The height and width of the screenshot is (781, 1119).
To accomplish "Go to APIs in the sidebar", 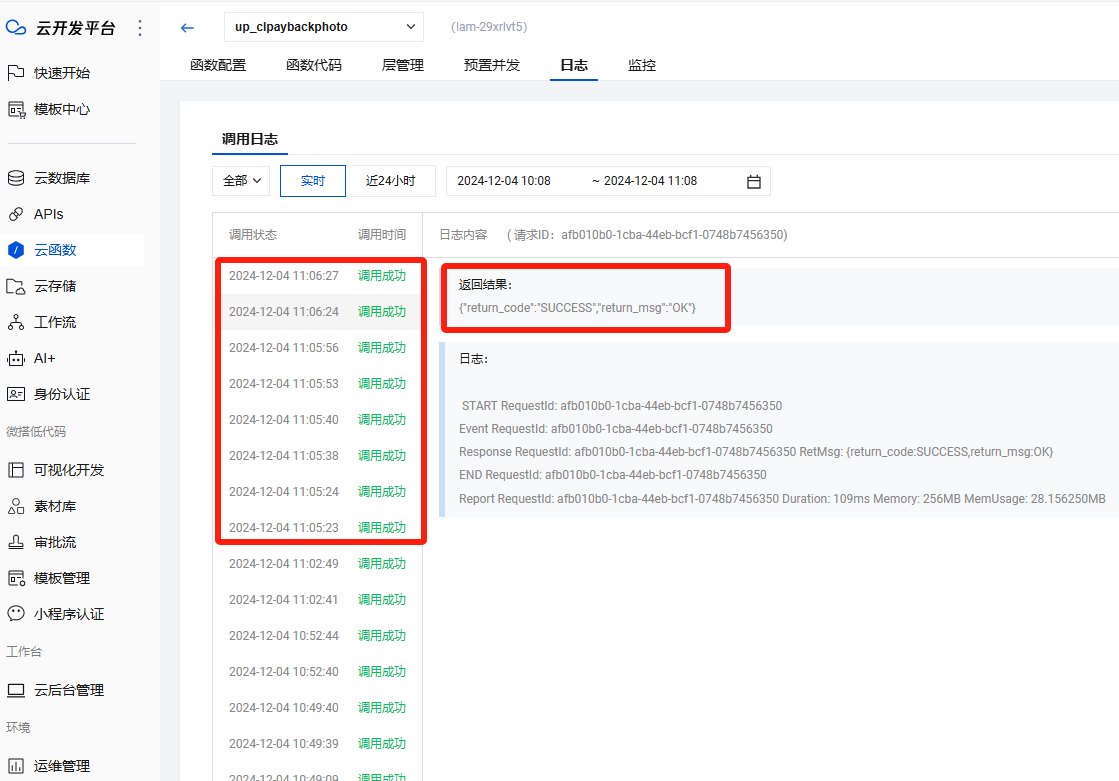I will [49, 214].
